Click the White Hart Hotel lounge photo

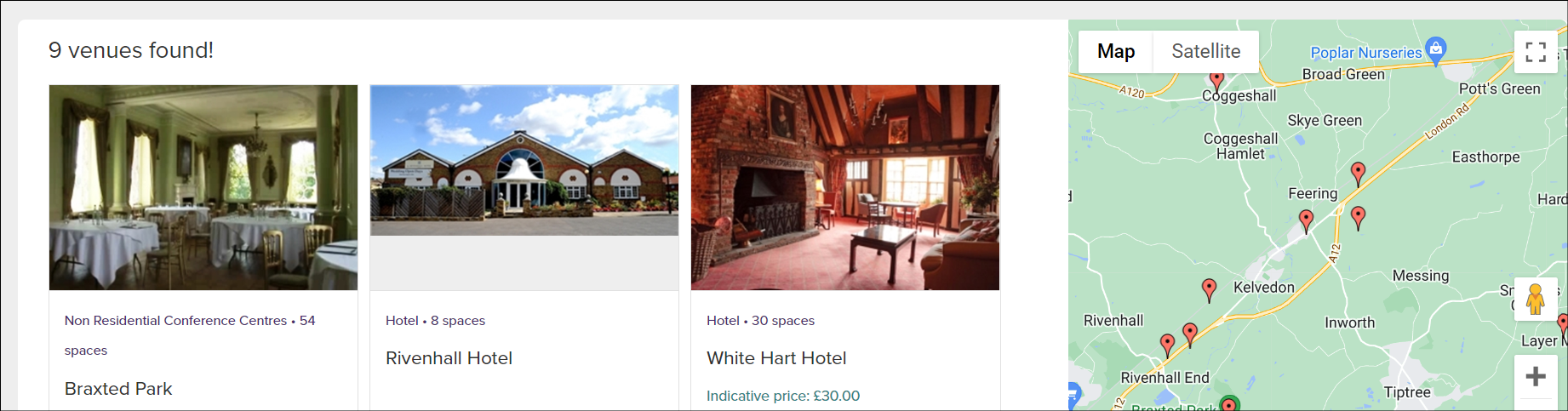[x=845, y=187]
